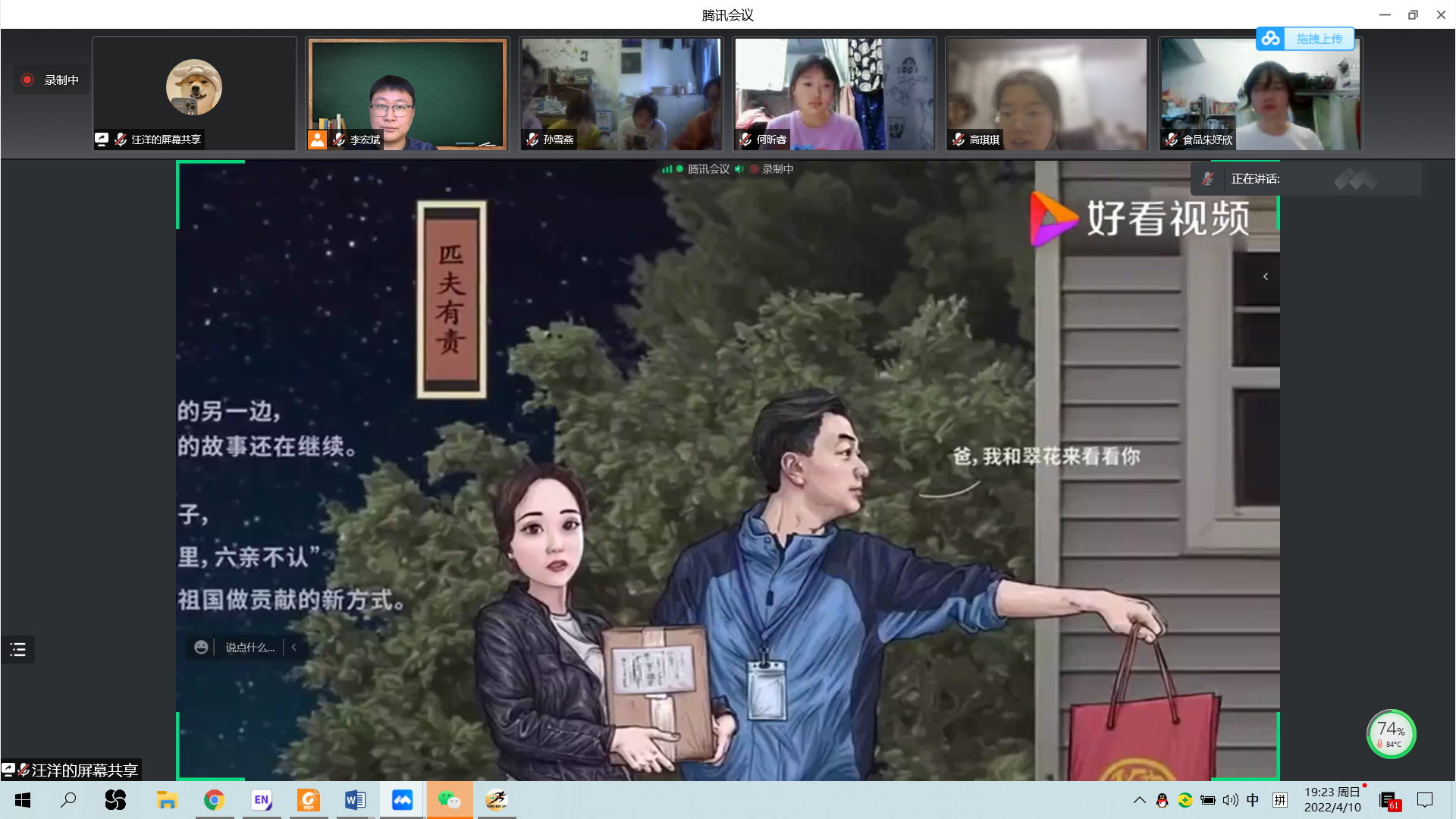Click the 录制中 recording indicator
This screenshot has width=1456, height=819.
click(x=50, y=80)
